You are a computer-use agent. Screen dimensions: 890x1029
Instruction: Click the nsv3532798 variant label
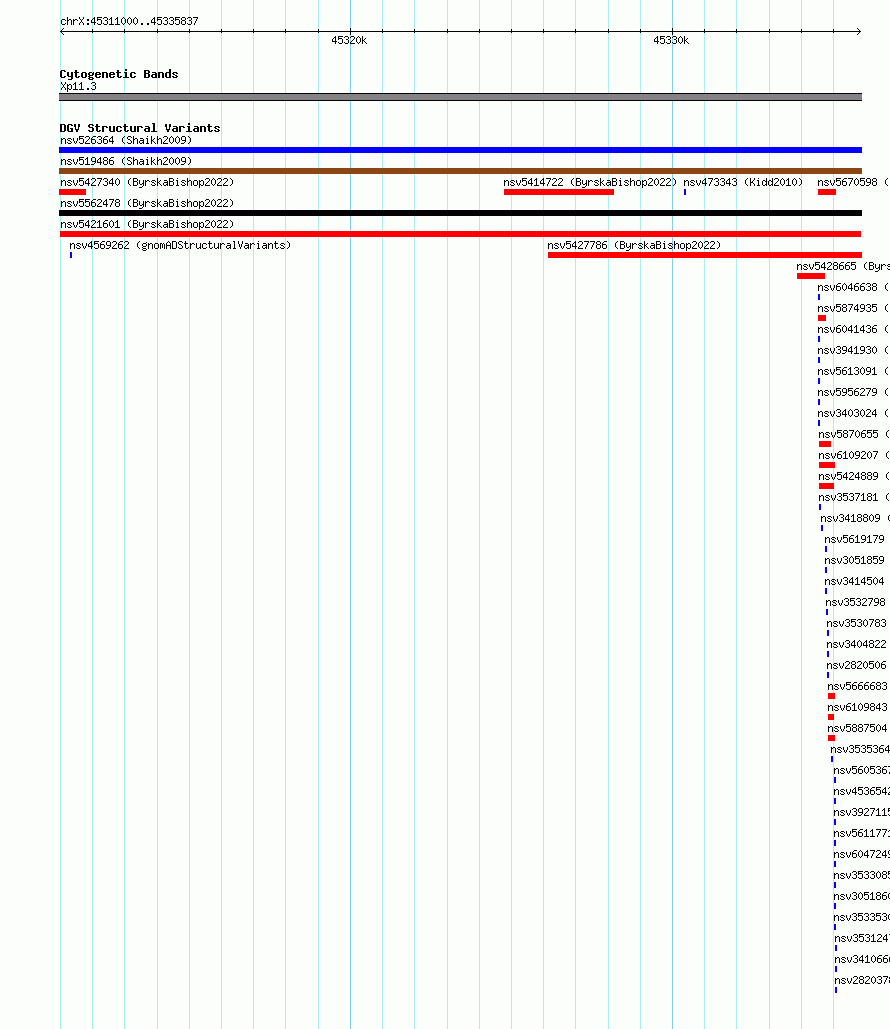[855, 602]
